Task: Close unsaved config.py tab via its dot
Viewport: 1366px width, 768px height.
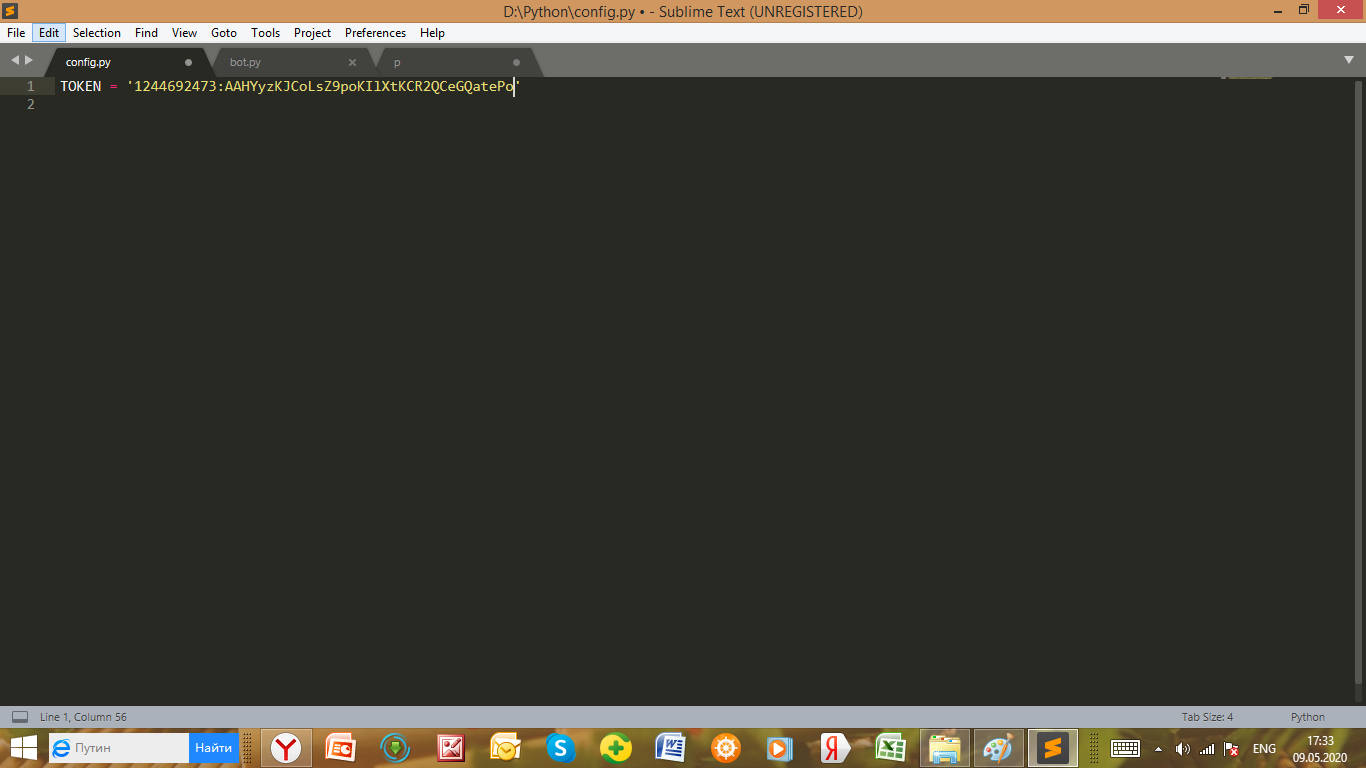Action: 188,62
